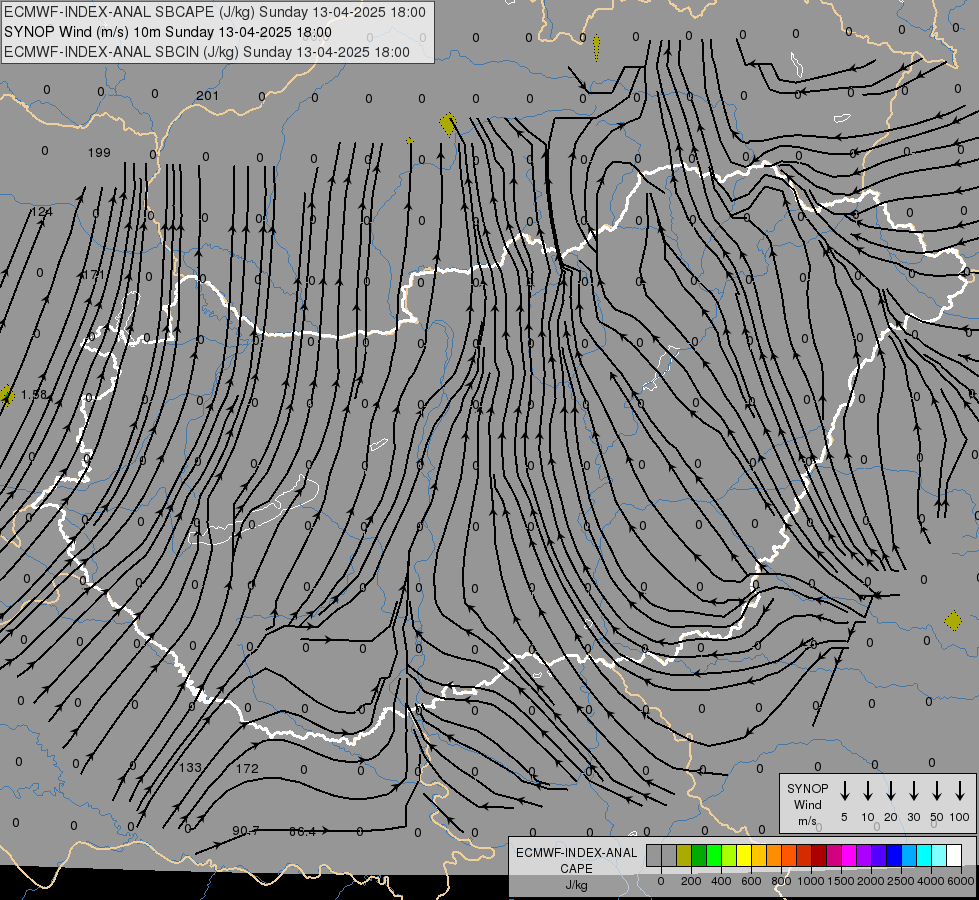Click the 2000 tick on the CAPE scale
The width and height of the screenshot is (979, 900).
(871, 881)
